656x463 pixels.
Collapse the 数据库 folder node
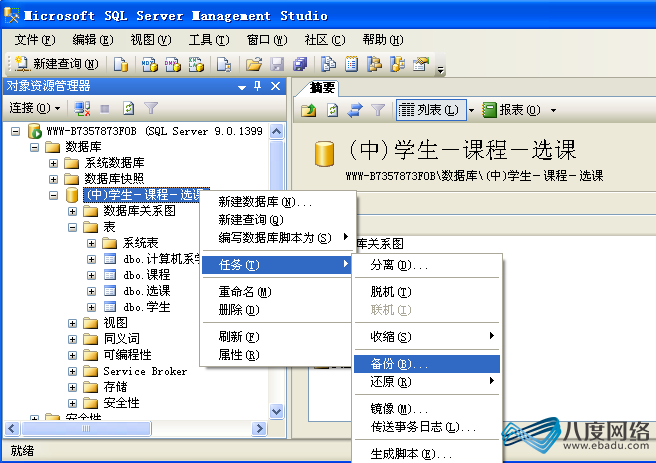click(x=35, y=148)
